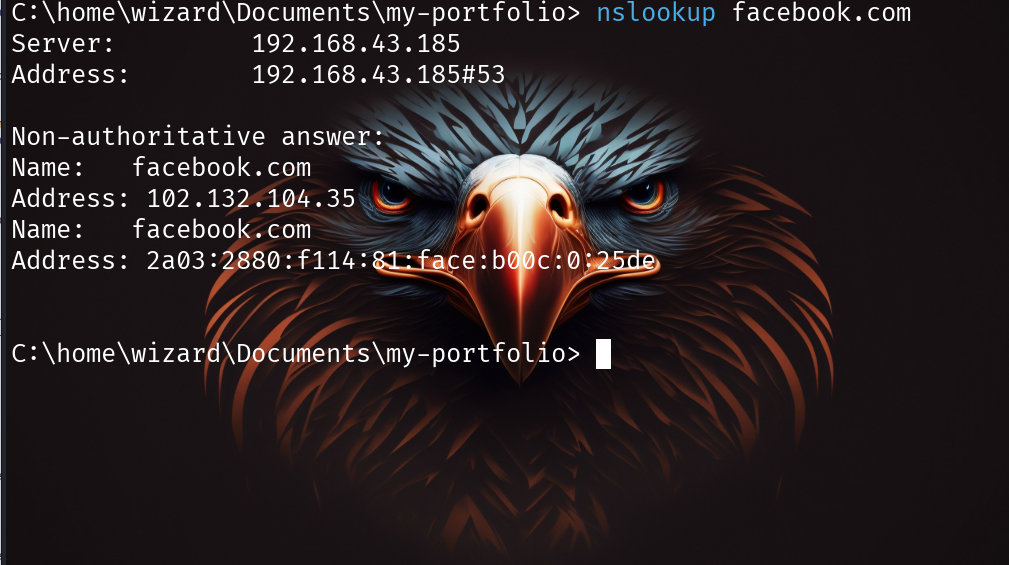
Task: Click the IPv4 address 102.132.104.35
Action: 251,198
